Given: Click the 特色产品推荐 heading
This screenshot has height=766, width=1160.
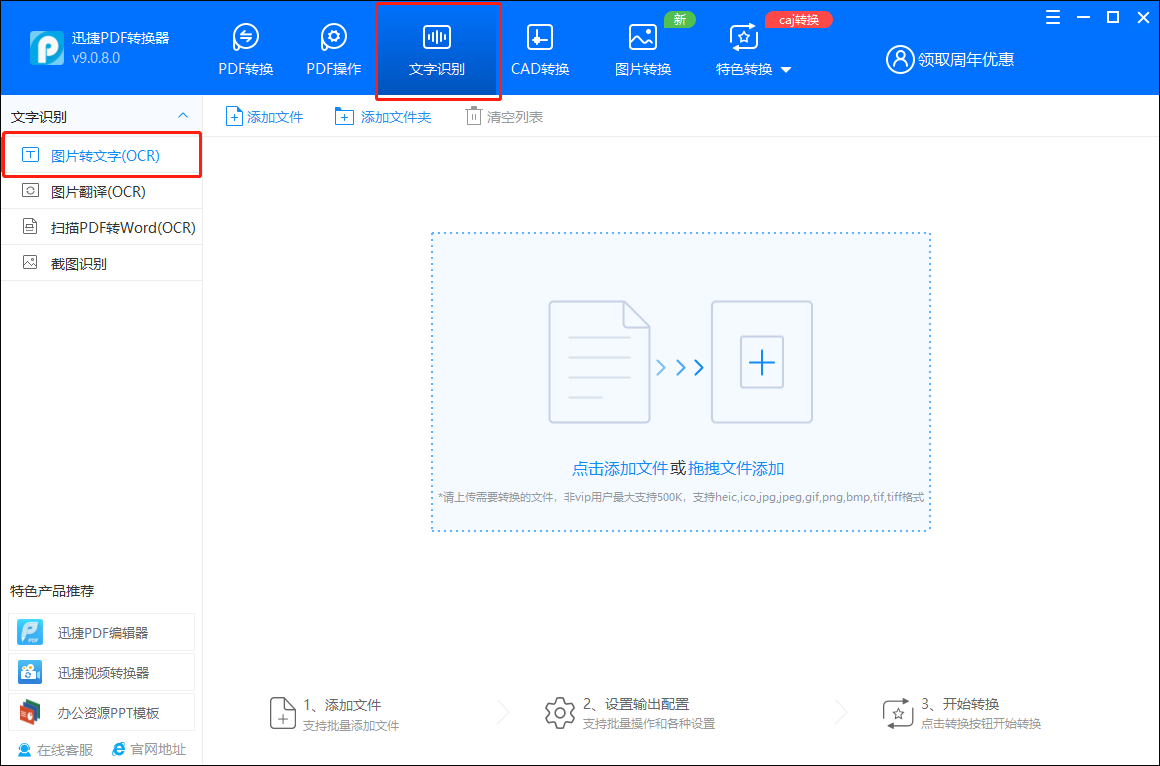Looking at the screenshot, I should pyautogui.click(x=52, y=591).
